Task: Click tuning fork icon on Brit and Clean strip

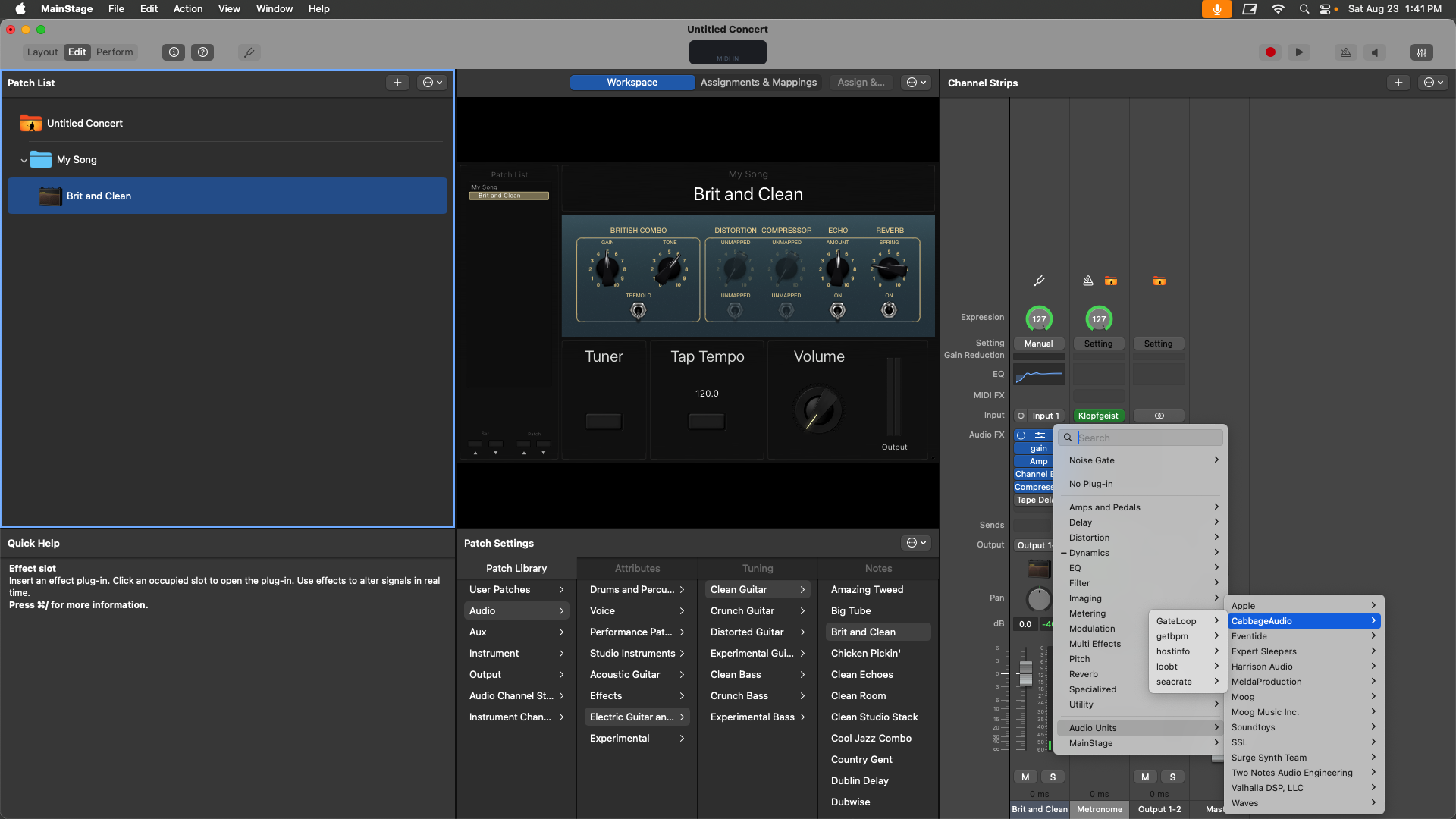Action: 1039,281
